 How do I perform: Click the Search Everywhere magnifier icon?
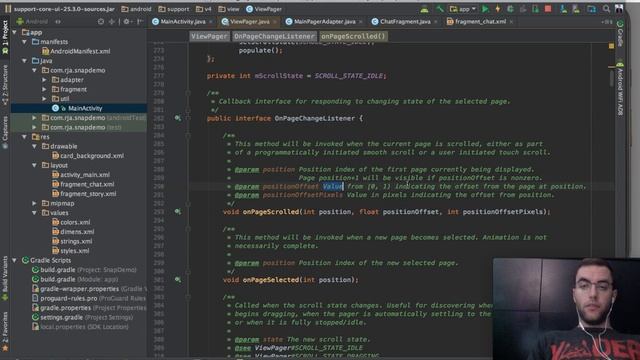(606, 9)
